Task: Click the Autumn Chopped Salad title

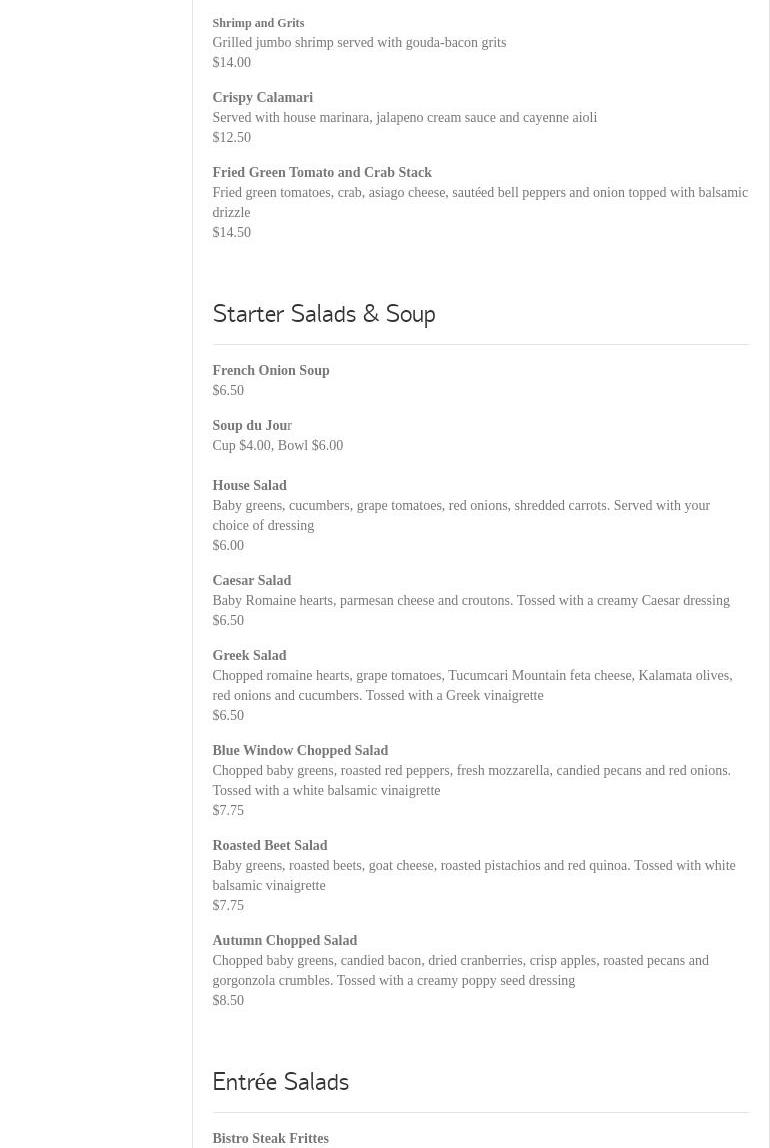Action: 284,940
